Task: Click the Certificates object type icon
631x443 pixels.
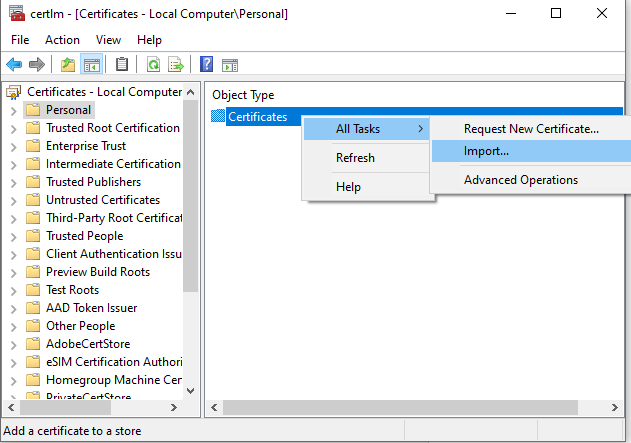Action: click(x=218, y=116)
